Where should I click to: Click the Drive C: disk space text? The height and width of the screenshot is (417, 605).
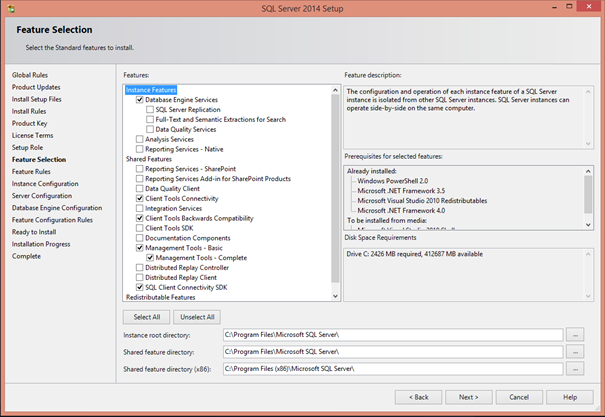click(x=414, y=254)
